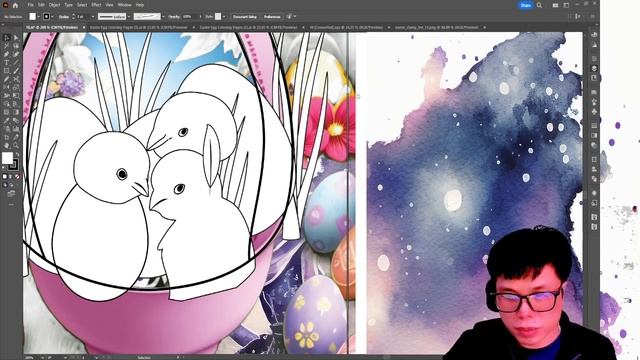
Task: Select the Rotate tool
Action: pyautogui.click(x=7, y=87)
